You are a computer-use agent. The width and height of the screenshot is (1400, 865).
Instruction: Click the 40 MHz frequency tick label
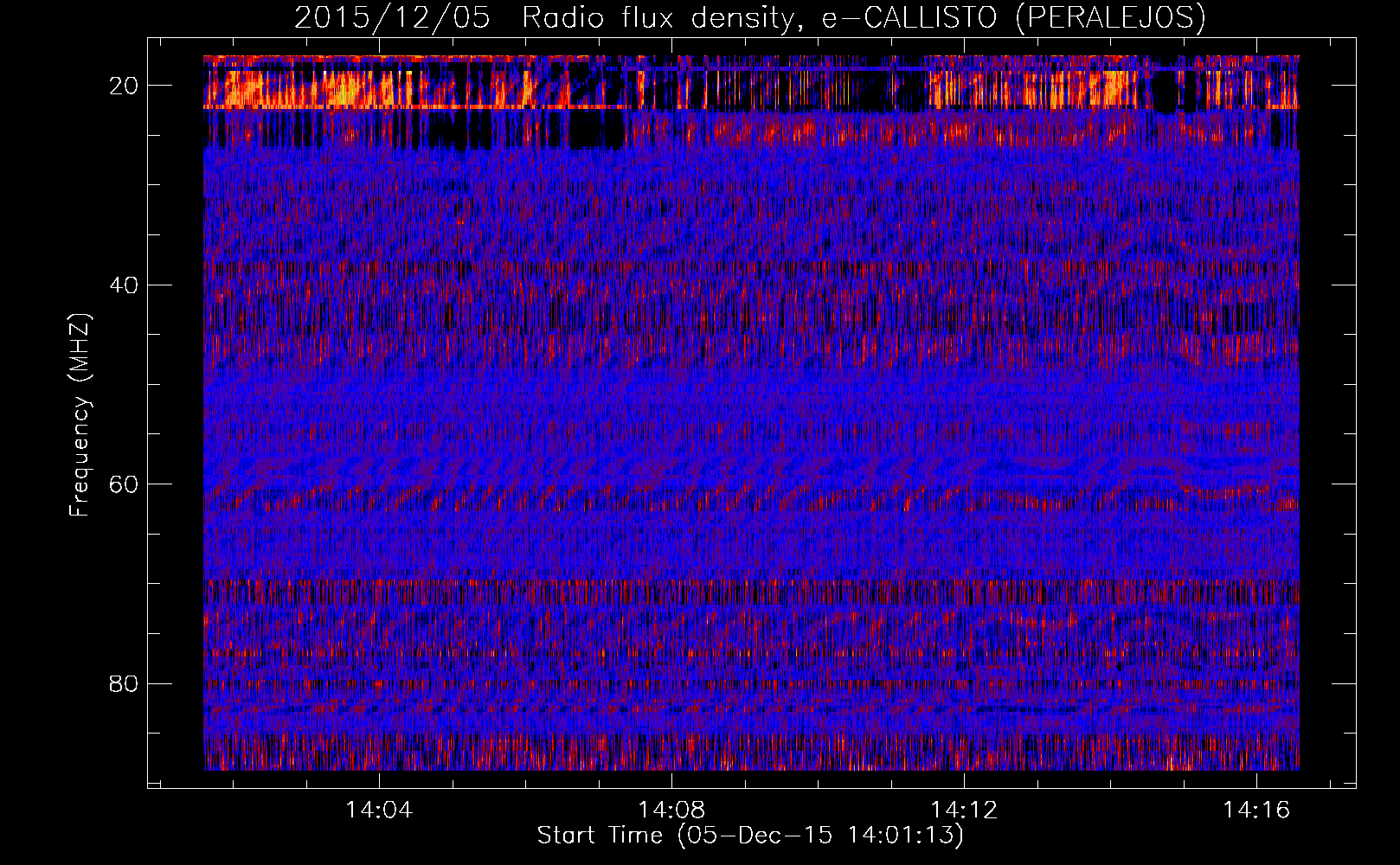[x=124, y=285]
